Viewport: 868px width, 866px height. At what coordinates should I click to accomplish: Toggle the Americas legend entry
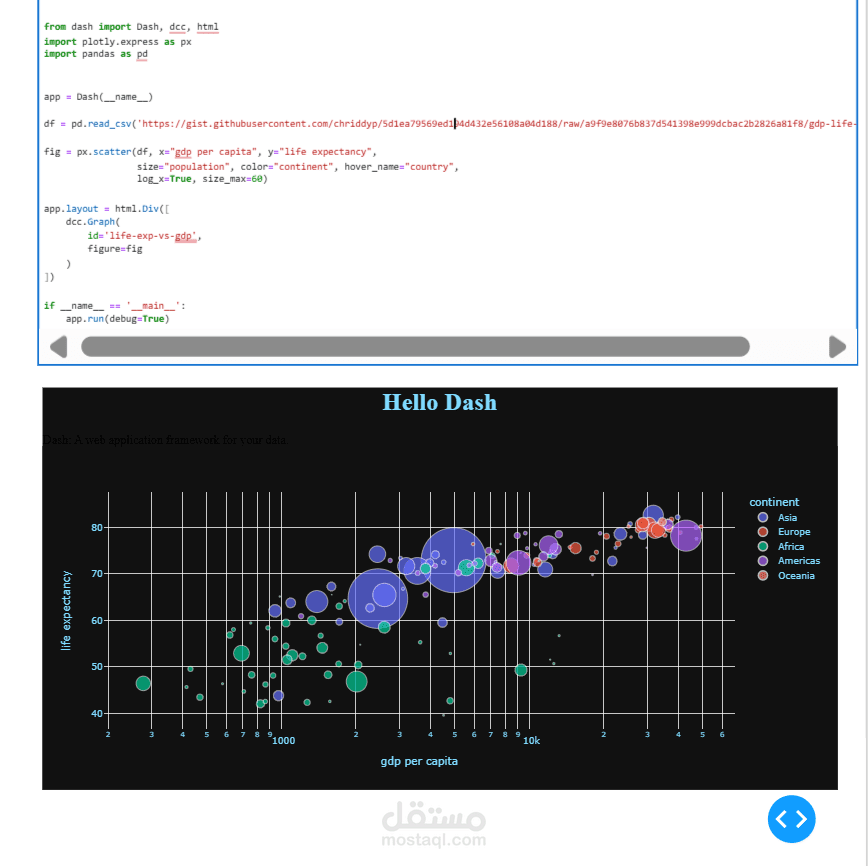click(789, 561)
